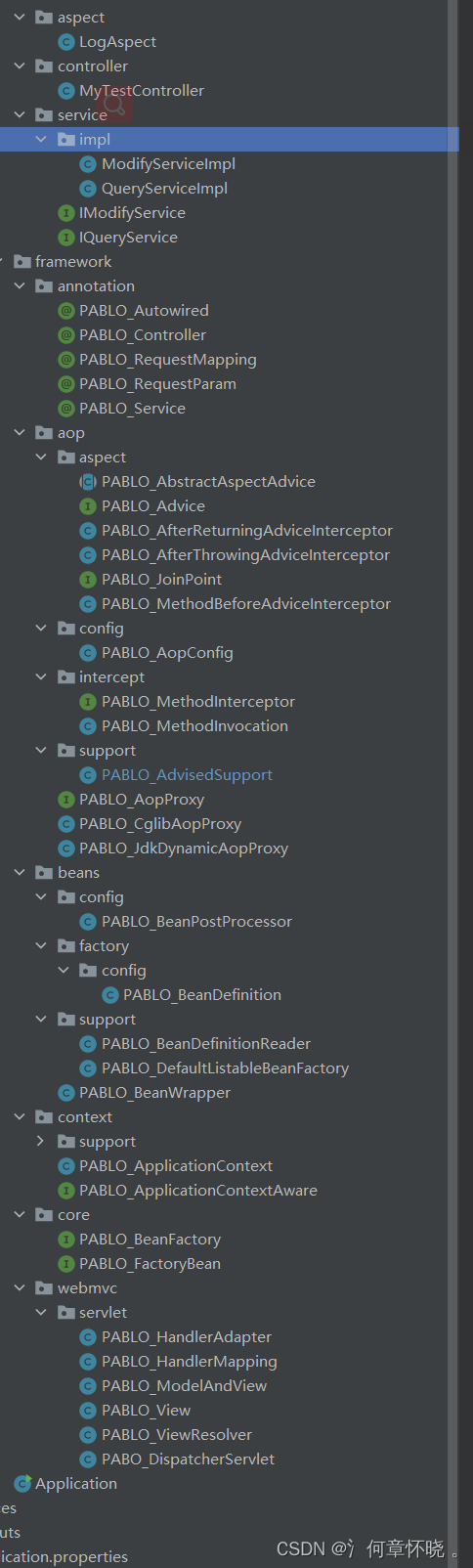Collapse the aspect package at the top
The image size is (473, 1568).
coord(20,18)
